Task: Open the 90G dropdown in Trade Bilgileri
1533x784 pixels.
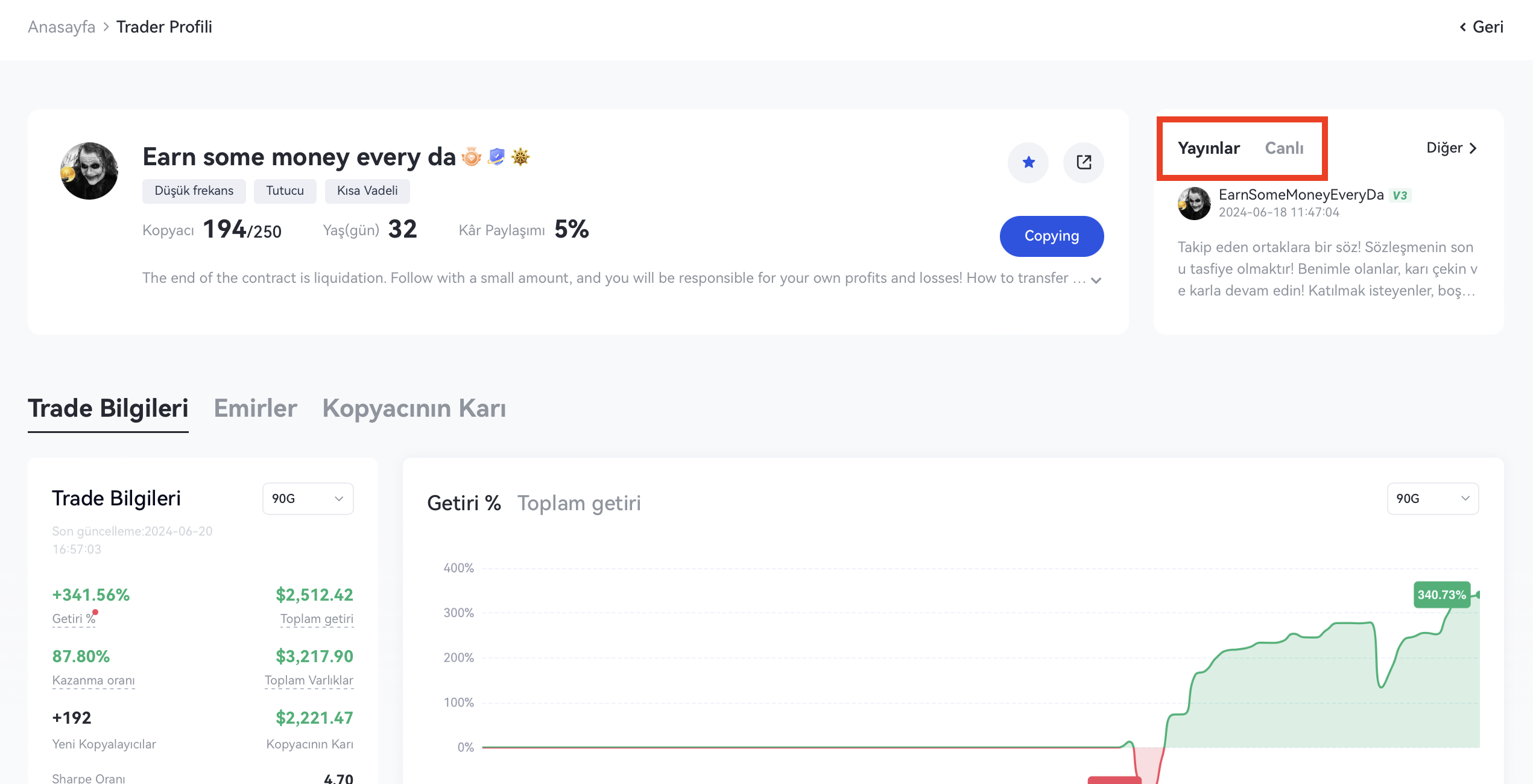Action: pos(308,499)
